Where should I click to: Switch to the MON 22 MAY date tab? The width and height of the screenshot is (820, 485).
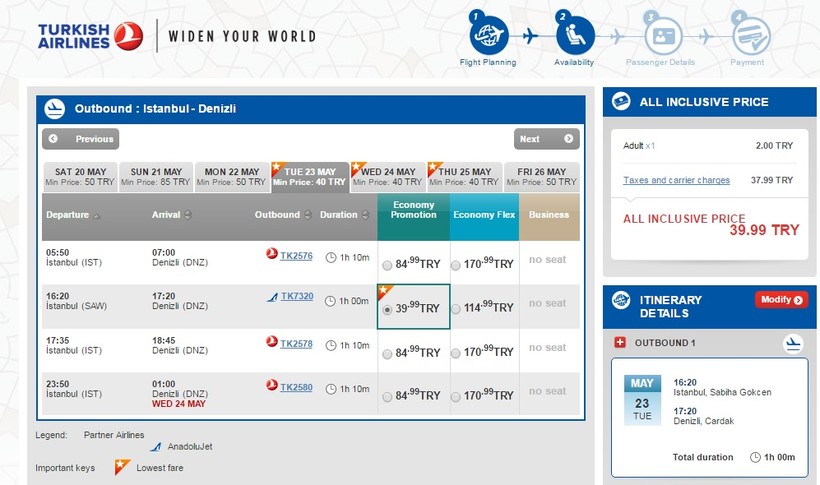[x=232, y=177]
